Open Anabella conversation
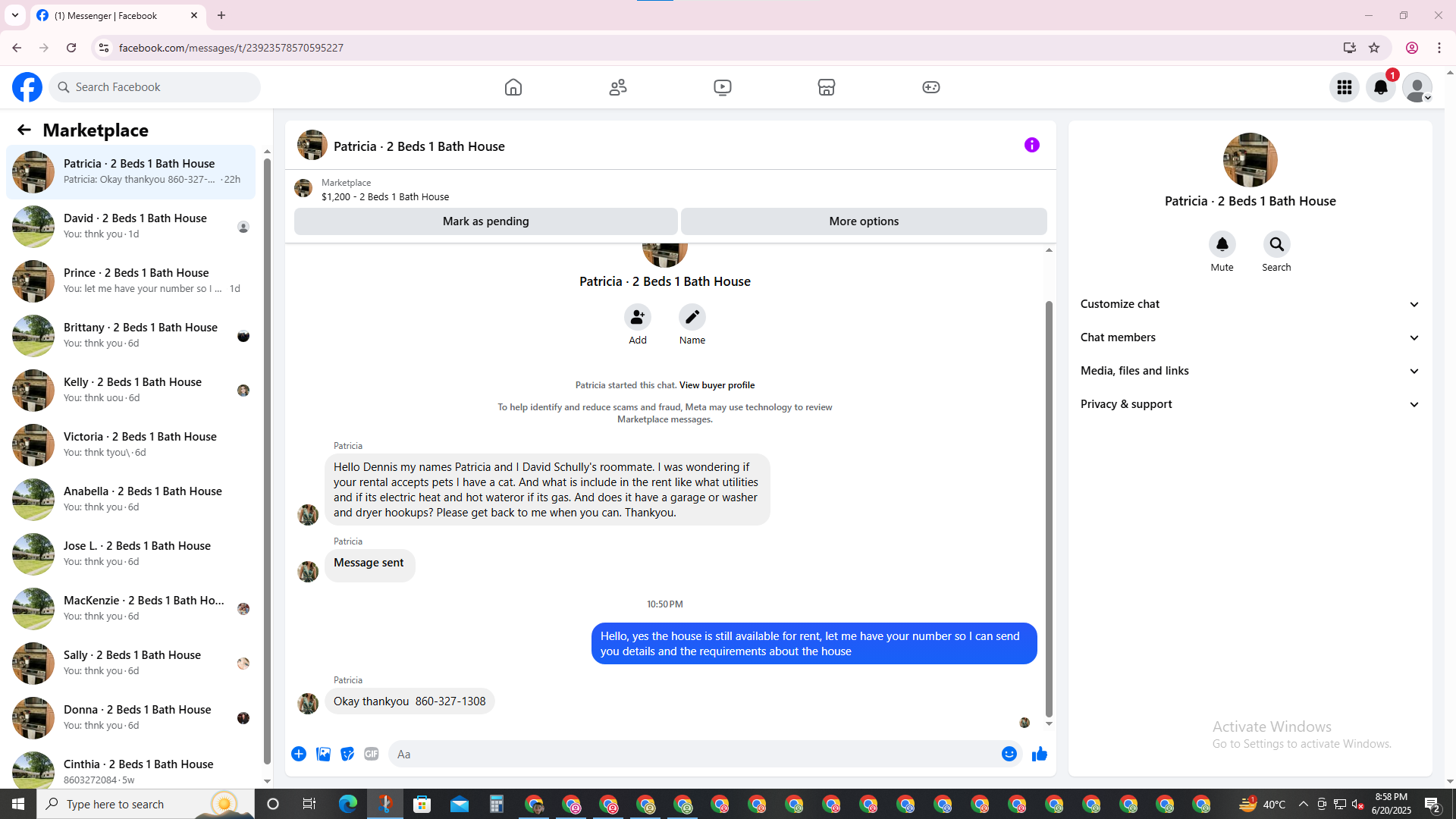The height and width of the screenshot is (819, 1456). [x=130, y=500]
